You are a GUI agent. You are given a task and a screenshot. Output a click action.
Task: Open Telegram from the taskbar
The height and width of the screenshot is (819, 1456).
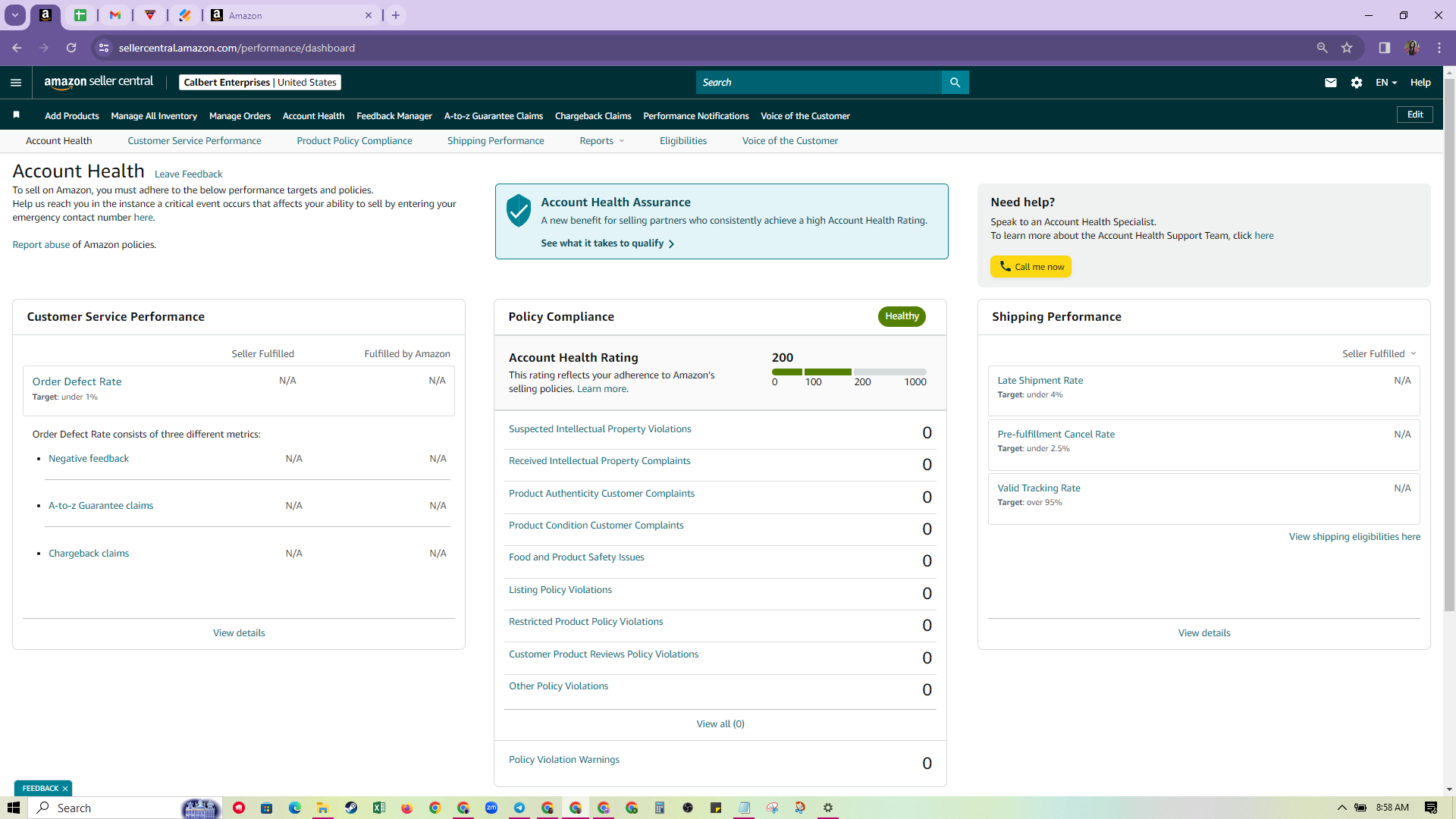tap(519, 808)
